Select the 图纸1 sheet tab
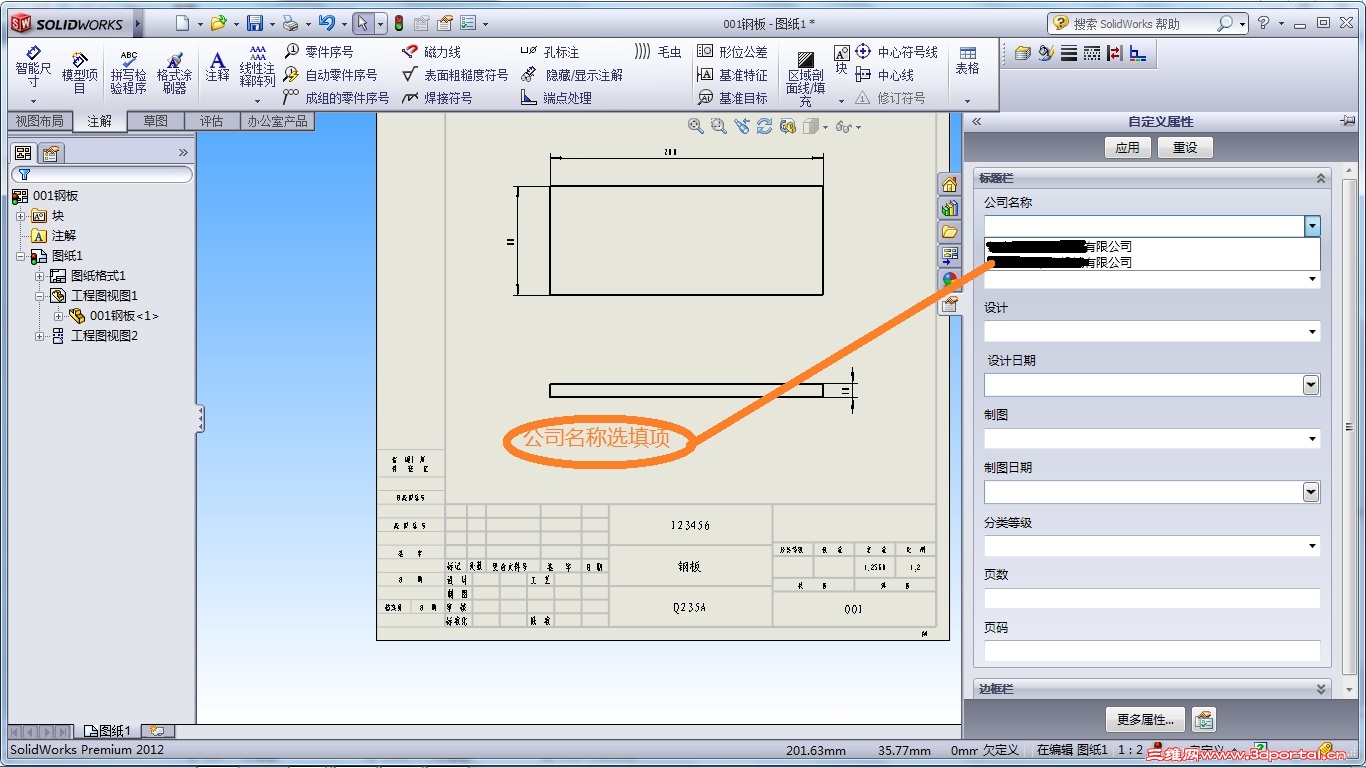This screenshot has width=1366, height=768. coord(109,731)
